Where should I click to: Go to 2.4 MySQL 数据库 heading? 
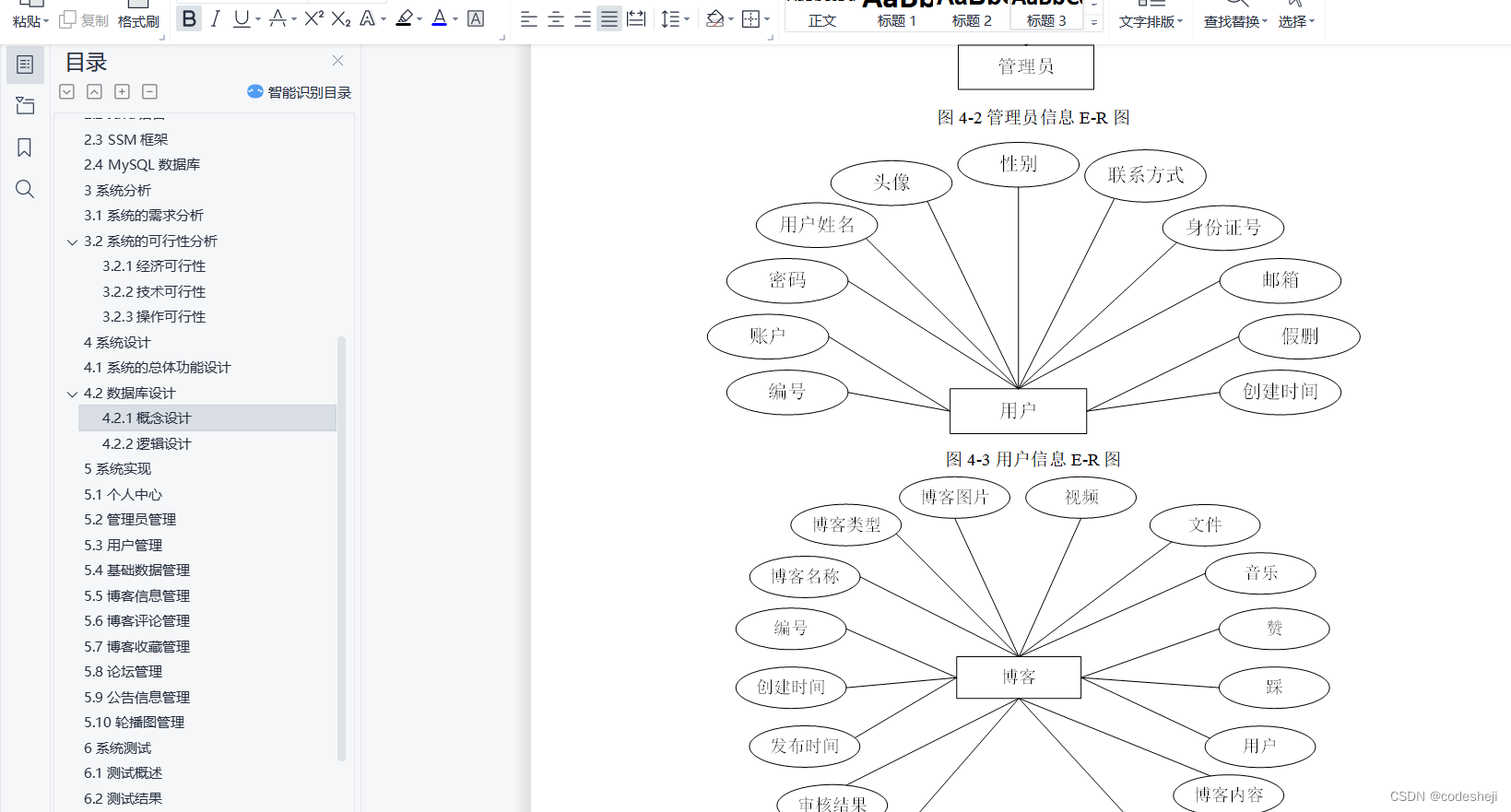coord(142,164)
